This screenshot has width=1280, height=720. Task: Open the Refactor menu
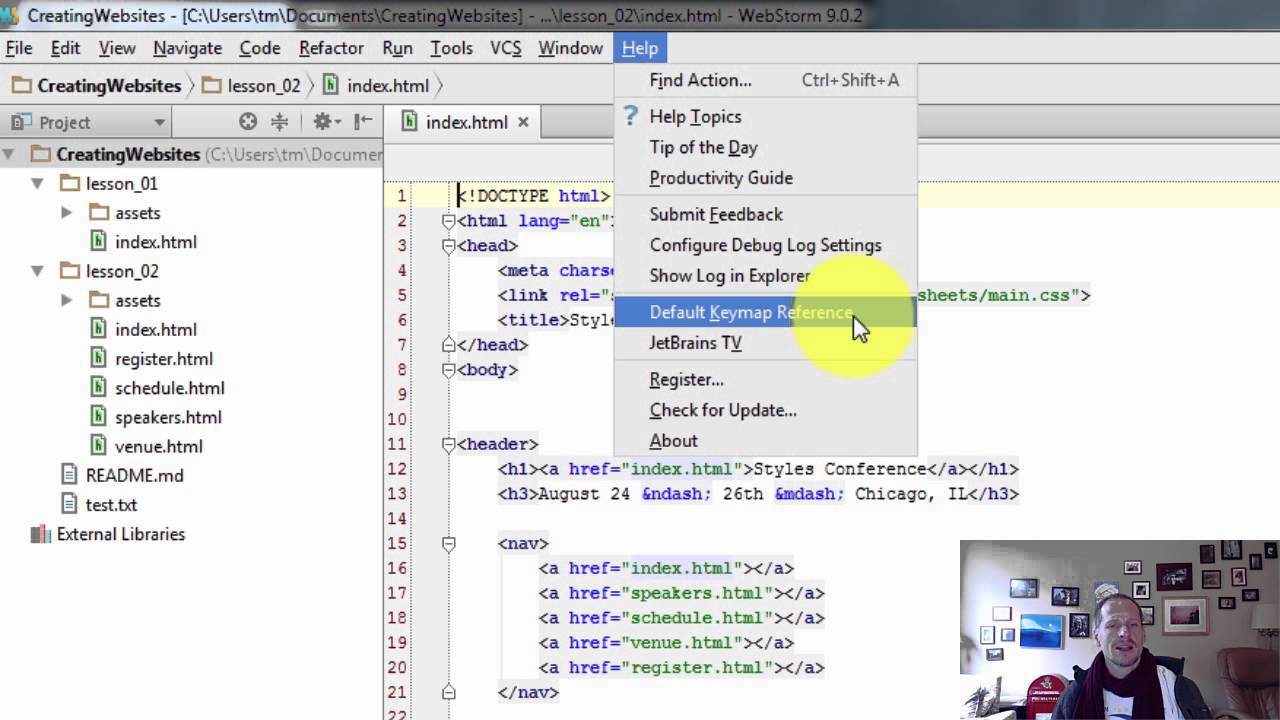tap(331, 48)
